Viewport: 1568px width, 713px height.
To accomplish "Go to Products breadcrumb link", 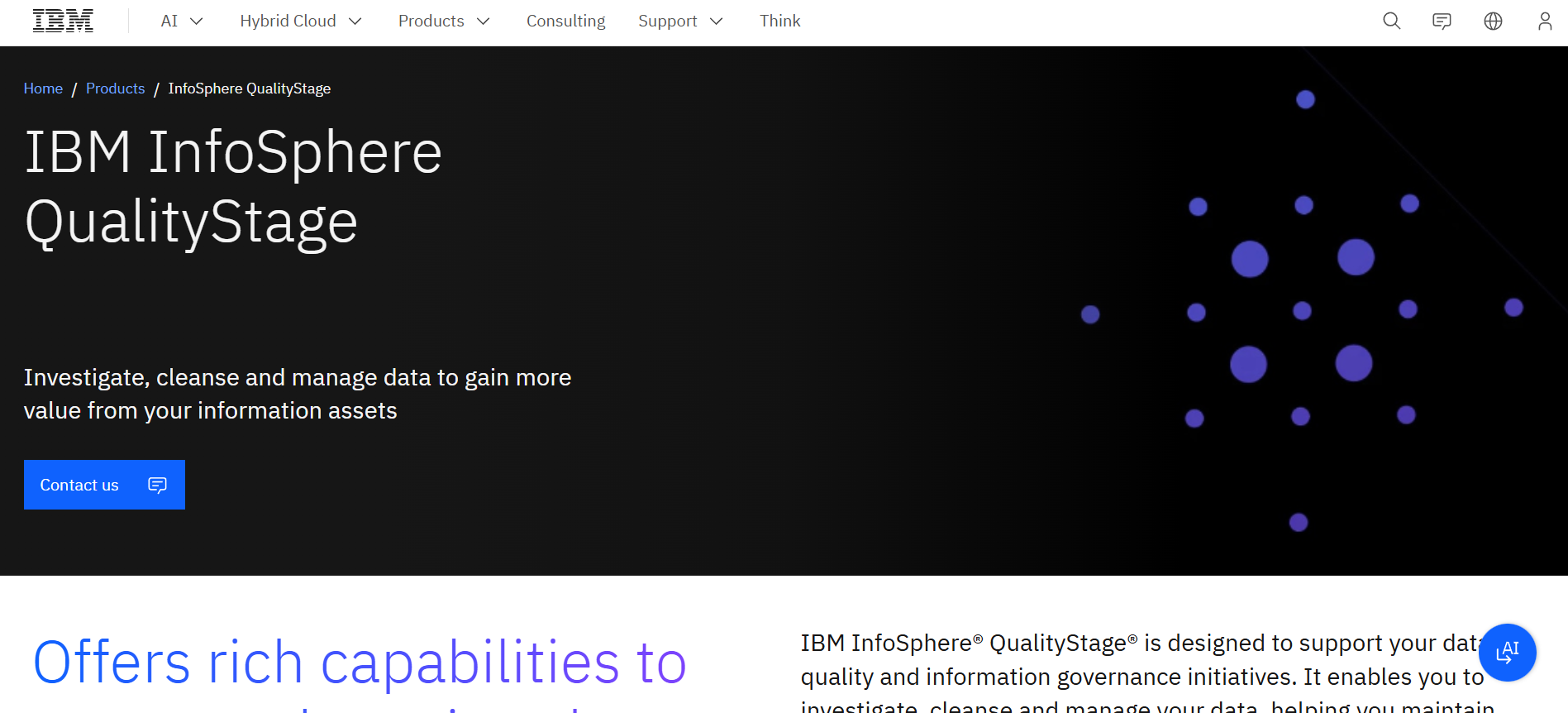I will pos(115,89).
